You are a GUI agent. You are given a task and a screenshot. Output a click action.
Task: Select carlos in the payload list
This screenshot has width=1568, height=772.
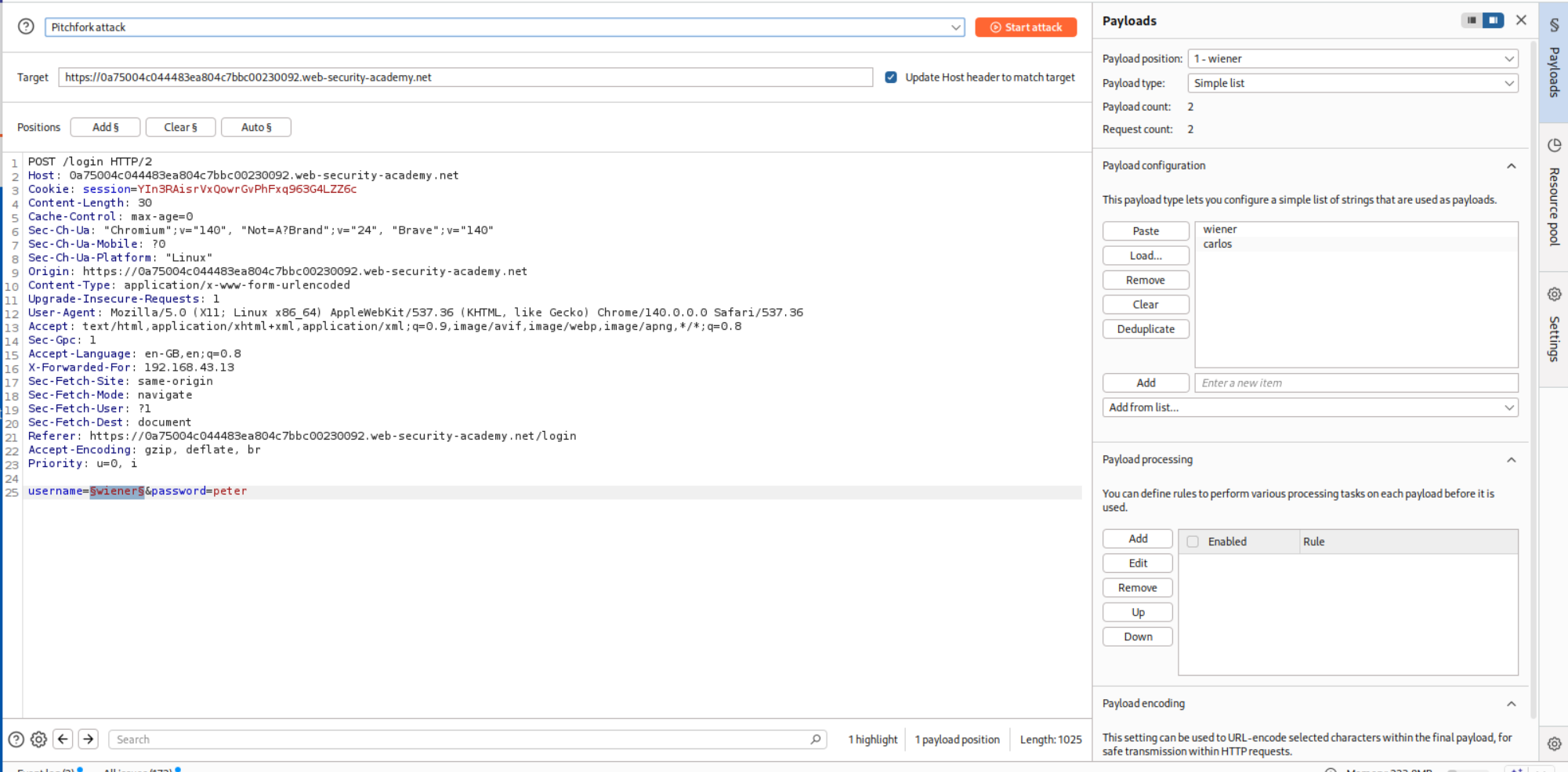(1218, 245)
